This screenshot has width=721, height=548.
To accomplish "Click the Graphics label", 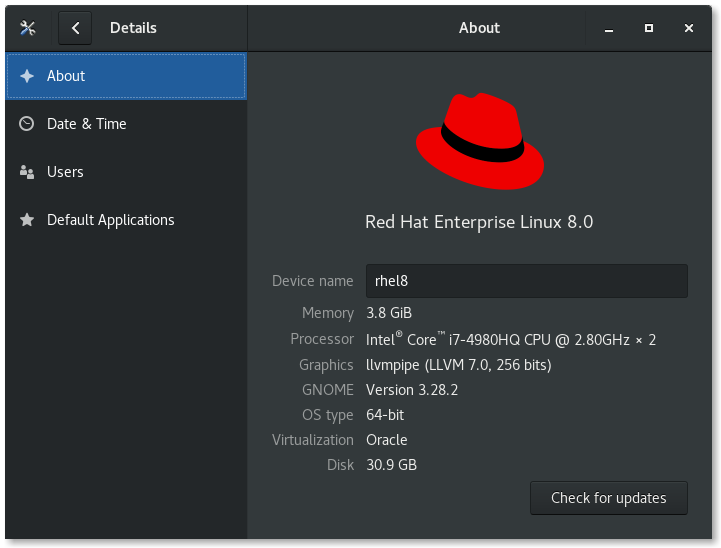I will tap(326, 365).
